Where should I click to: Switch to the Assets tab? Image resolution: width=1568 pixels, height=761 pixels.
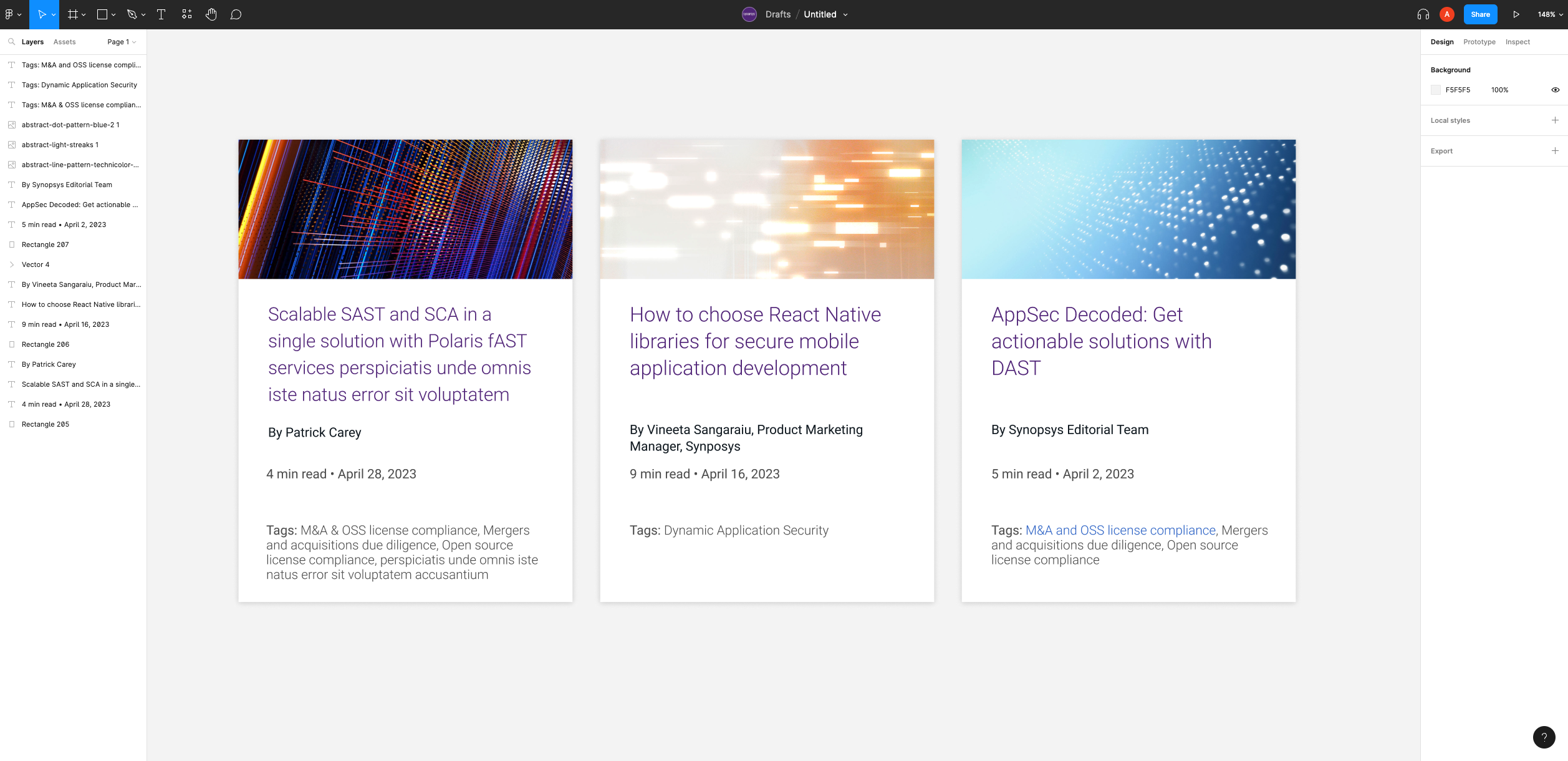coord(64,42)
